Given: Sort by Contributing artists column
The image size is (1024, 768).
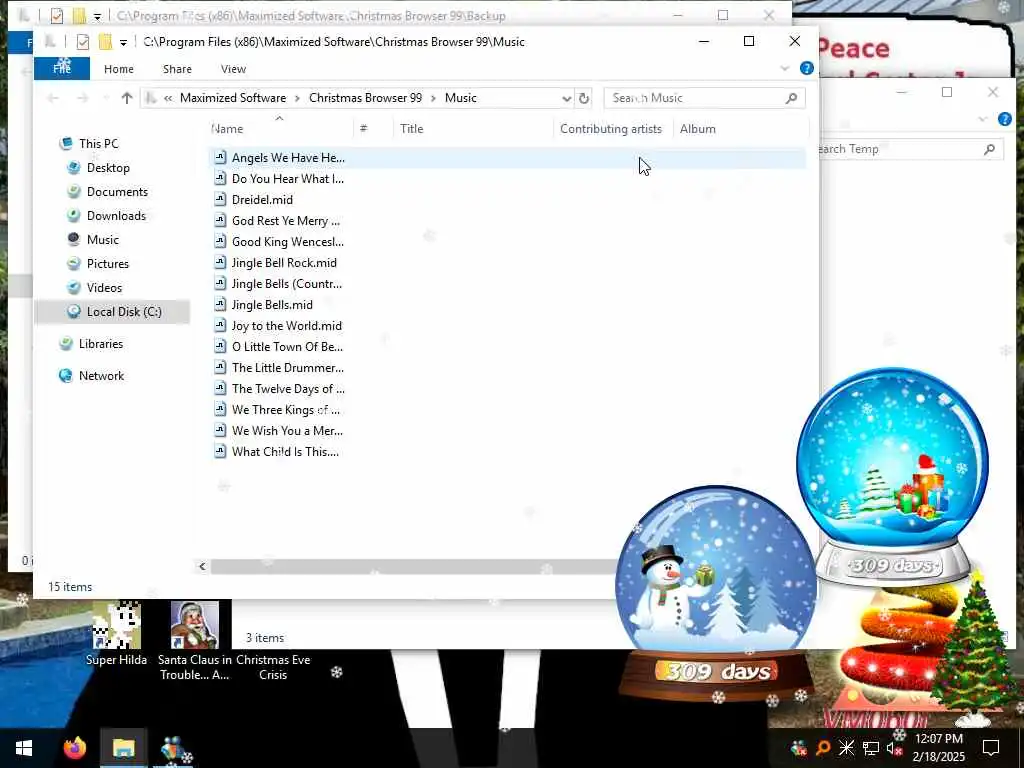Looking at the screenshot, I should tap(611, 129).
